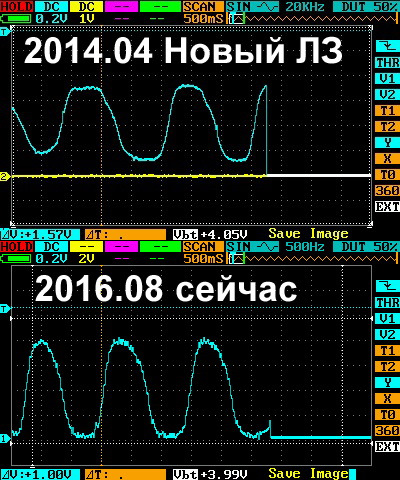Click the ΔV +1.00V readout in bottom panel
Viewport: 400px width, 480px height.
[40, 474]
